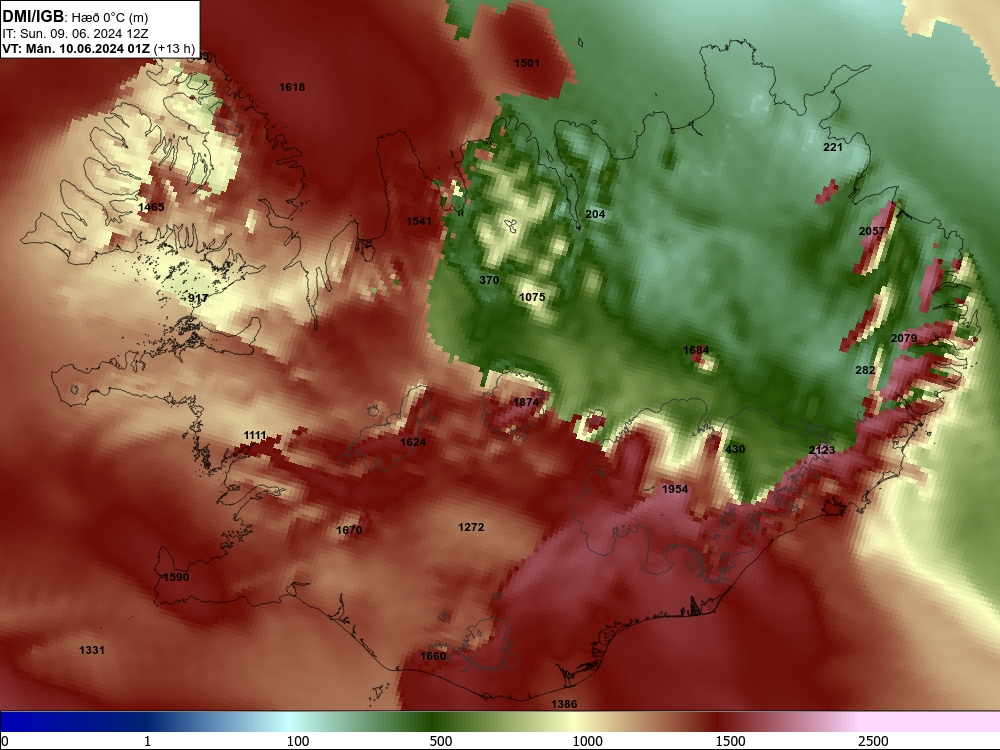Click the 1590 value label
The image size is (1000, 750).
pos(176,577)
